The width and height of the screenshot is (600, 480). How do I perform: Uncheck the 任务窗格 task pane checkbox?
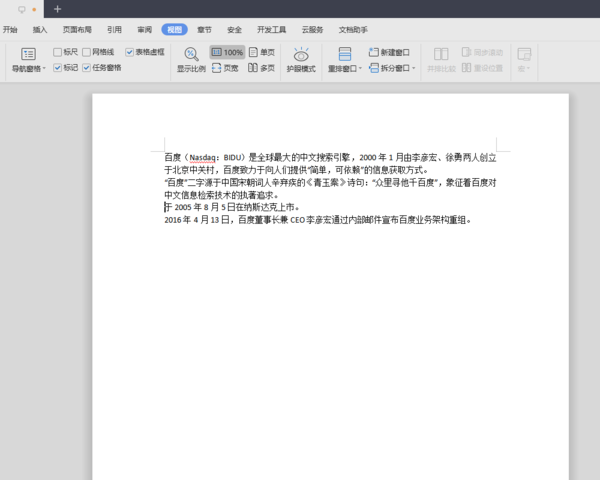(86, 68)
